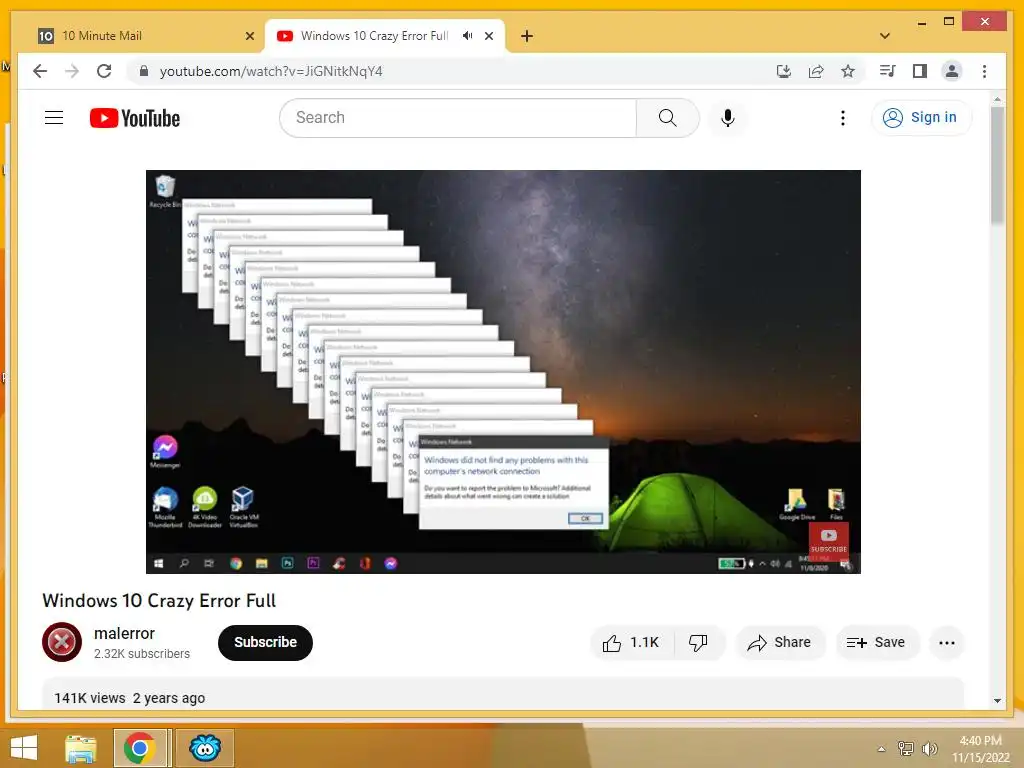Open the Chrome three-dot menu
The image size is (1024, 768).
[x=984, y=71]
